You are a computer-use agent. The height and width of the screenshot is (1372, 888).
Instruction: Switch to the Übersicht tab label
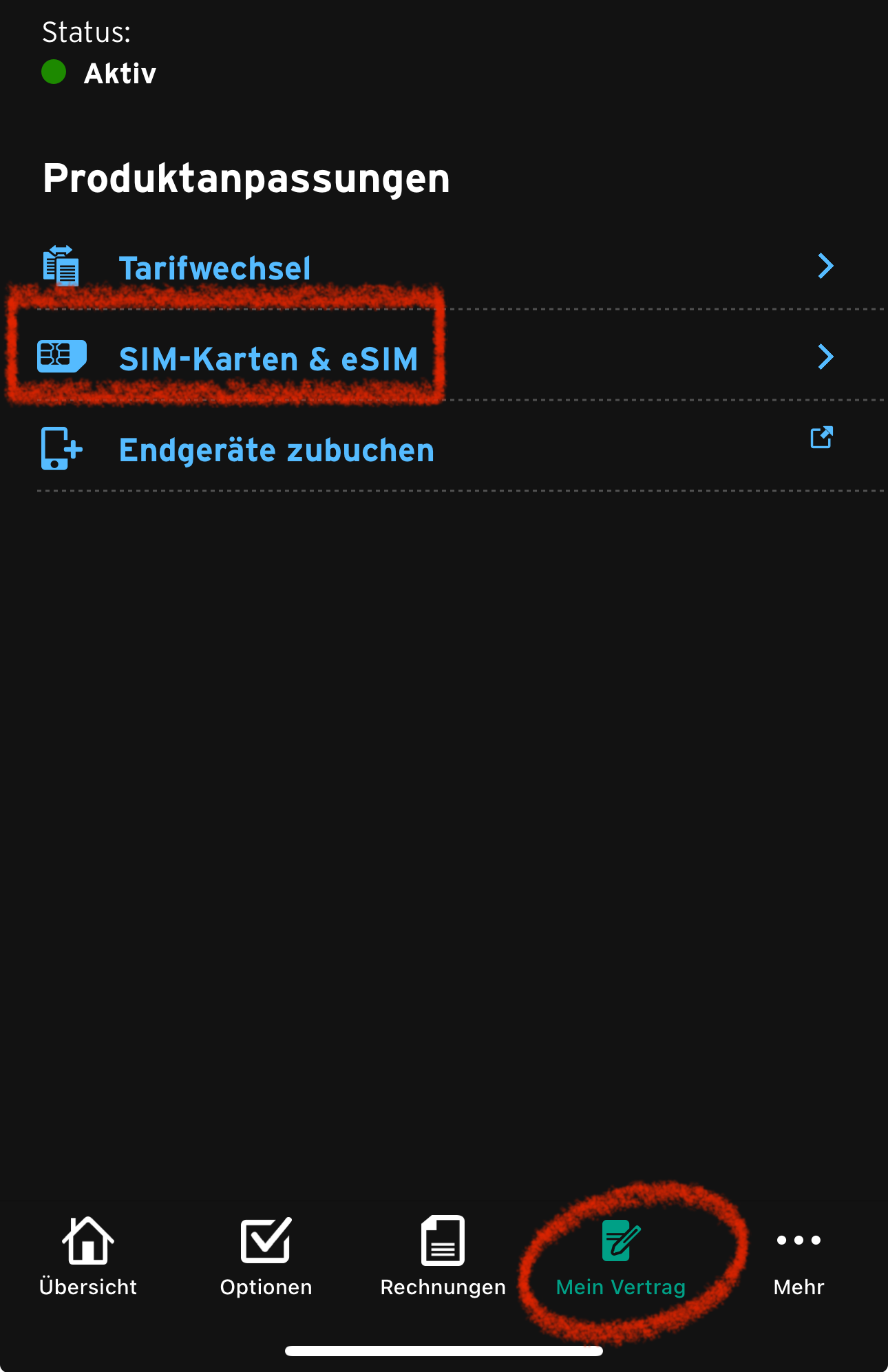88,1287
